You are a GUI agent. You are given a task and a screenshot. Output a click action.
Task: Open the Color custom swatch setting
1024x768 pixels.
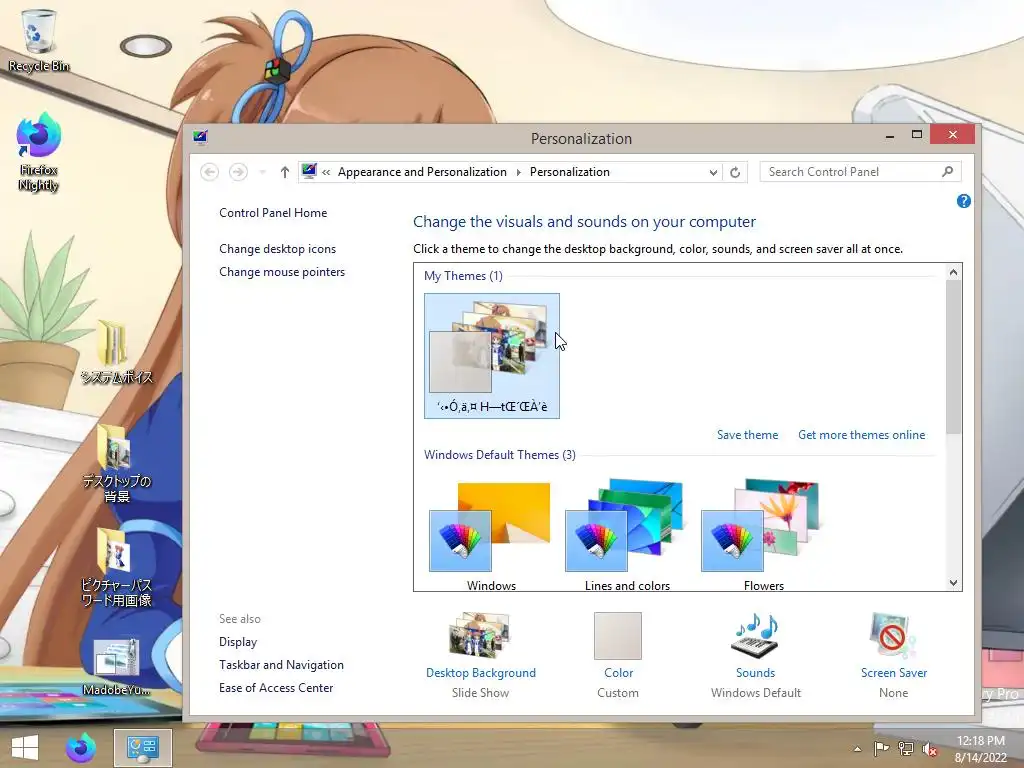[x=618, y=635]
